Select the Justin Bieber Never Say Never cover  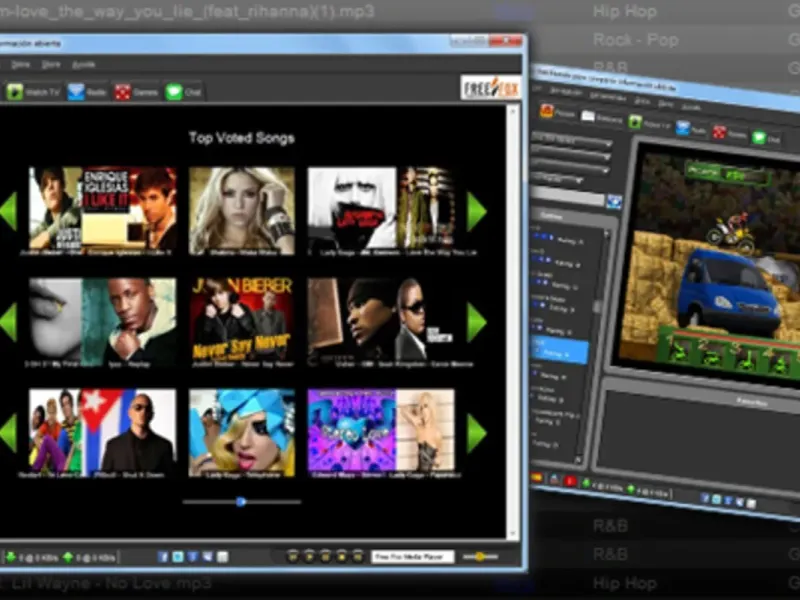tap(242, 320)
